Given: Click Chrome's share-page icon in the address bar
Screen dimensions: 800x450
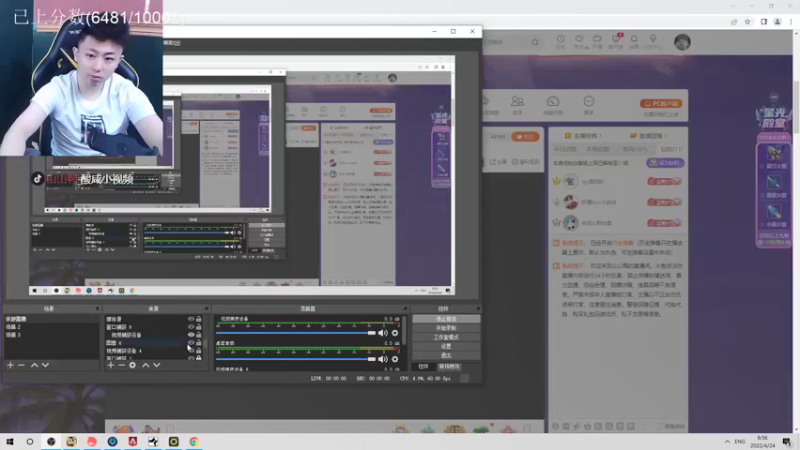Looking at the screenshot, I should [x=734, y=22].
